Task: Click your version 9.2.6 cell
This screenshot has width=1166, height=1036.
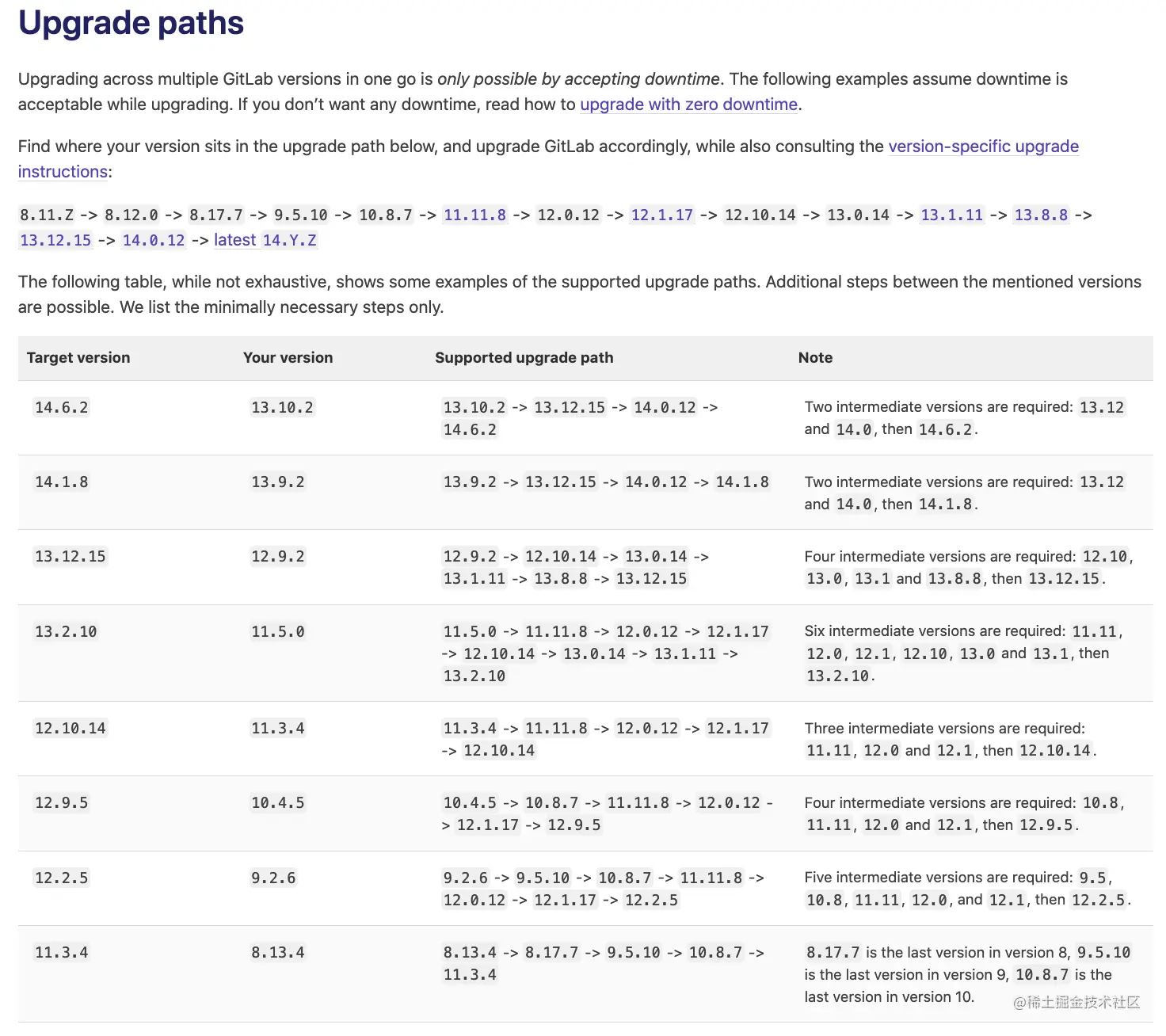Action: pos(273,878)
